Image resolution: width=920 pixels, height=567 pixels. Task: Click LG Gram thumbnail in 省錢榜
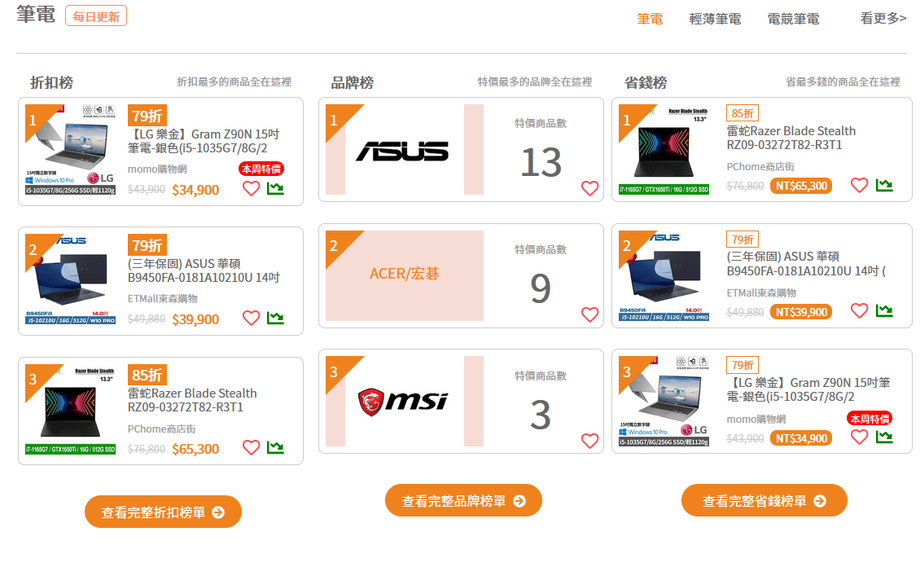pyautogui.click(x=664, y=401)
